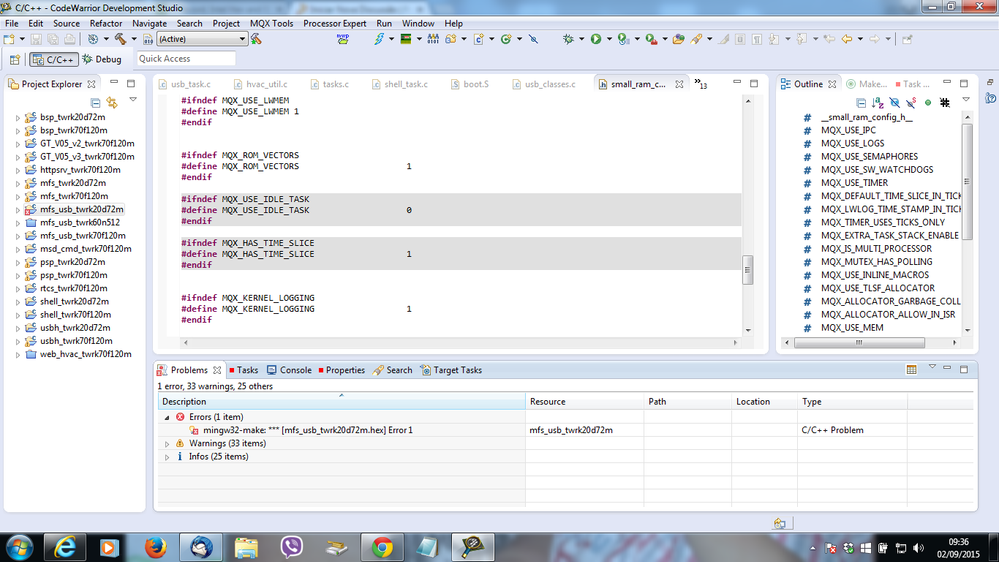Toggle alphabetical Sort in Outline view
The image size is (999, 562).
(878, 102)
